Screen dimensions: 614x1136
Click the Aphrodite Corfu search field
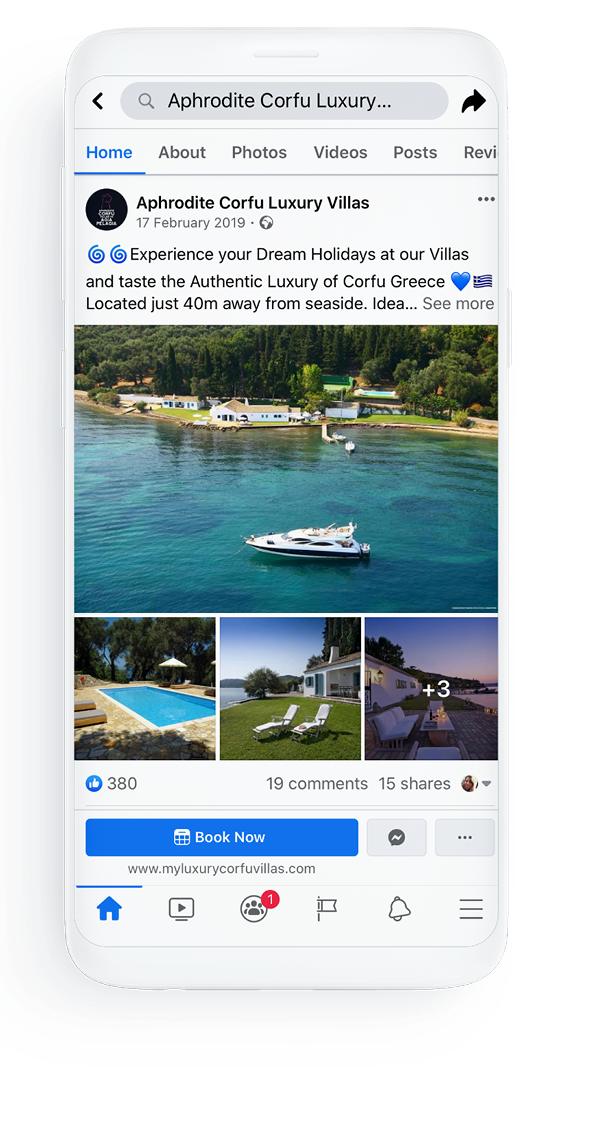pos(284,101)
